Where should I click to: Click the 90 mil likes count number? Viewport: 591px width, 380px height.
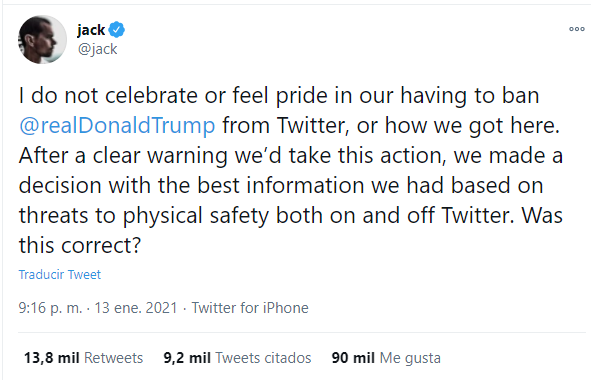tap(353, 357)
